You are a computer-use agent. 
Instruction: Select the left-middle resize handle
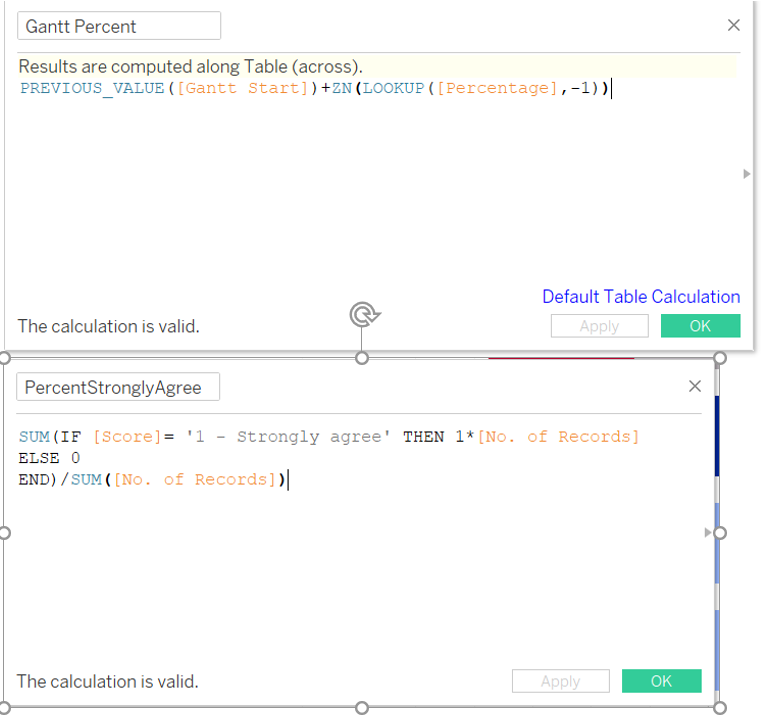tap(4, 533)
